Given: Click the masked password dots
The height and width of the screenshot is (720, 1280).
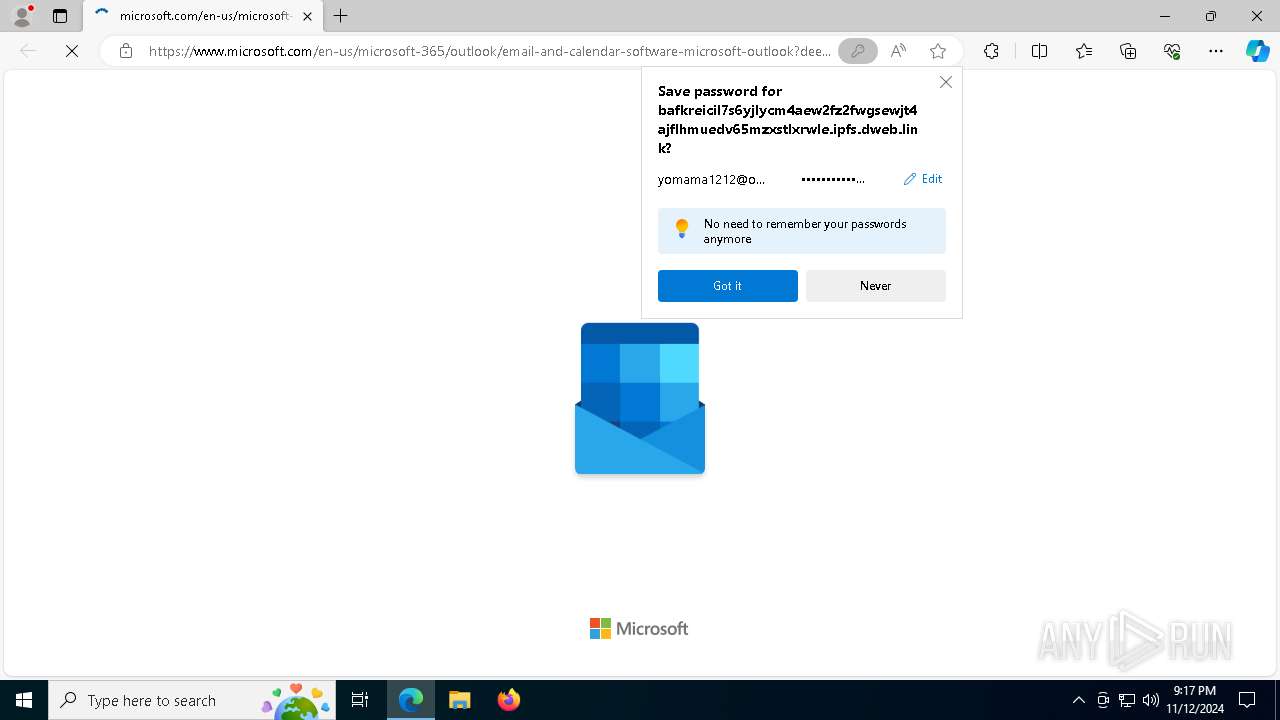Looking at the screenshot, I should (833, 179).
